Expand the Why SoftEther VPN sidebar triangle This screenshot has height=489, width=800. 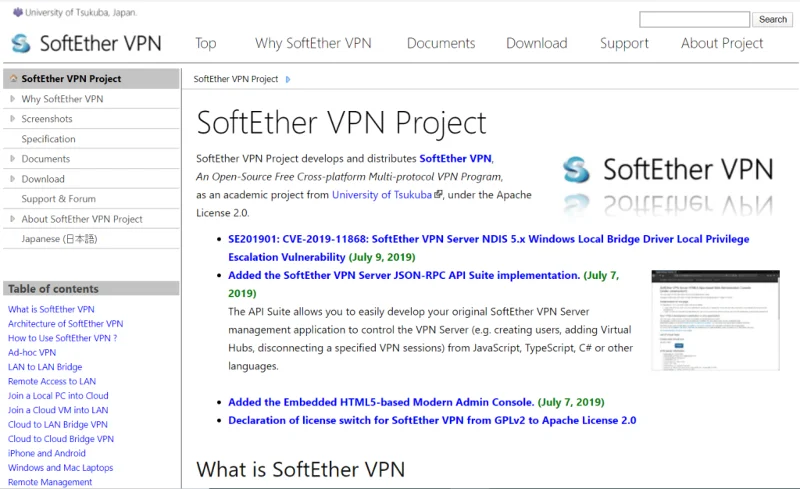tap(13, 99)
